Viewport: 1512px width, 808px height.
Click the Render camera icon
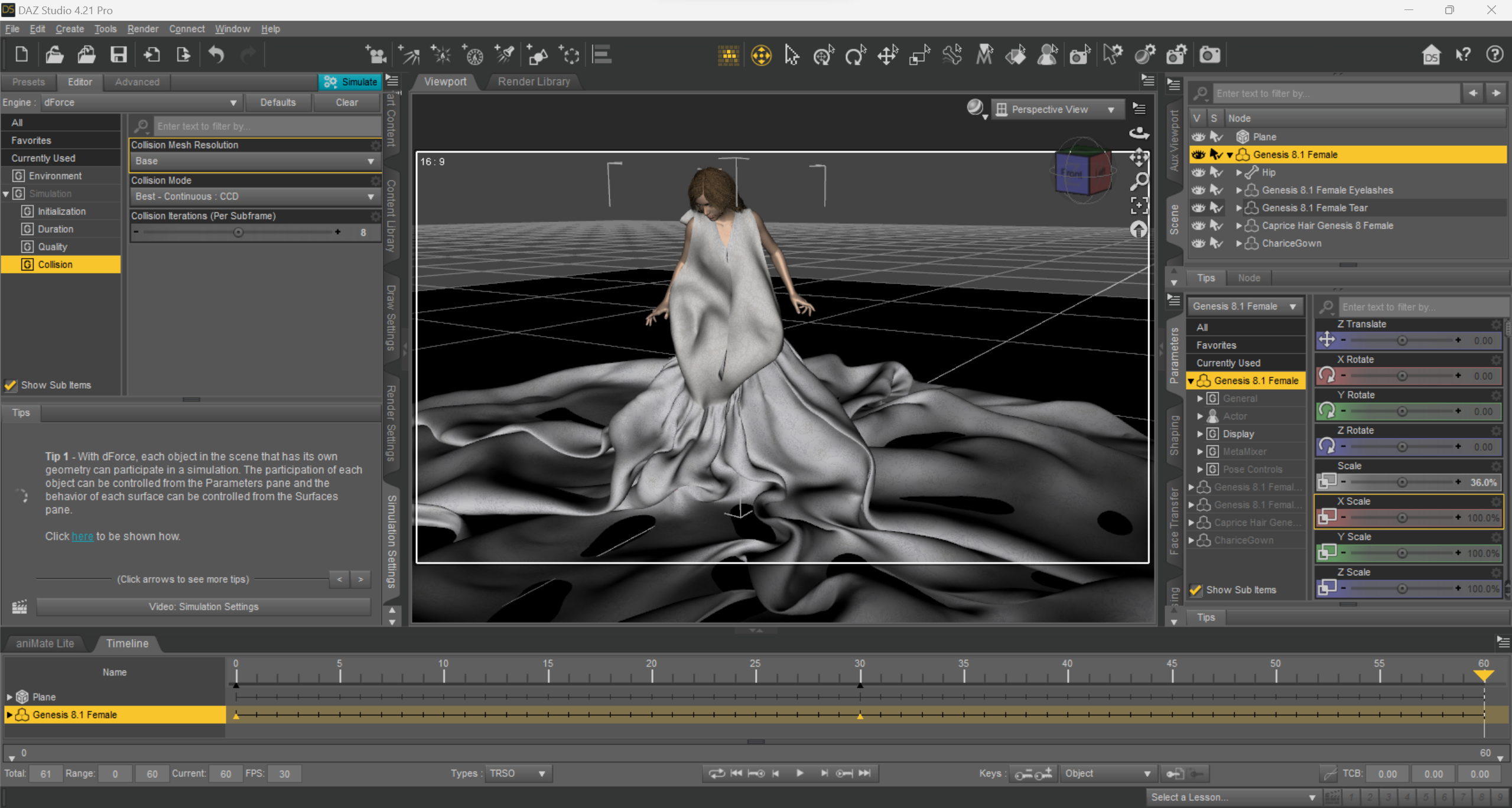pos(1209,56)
